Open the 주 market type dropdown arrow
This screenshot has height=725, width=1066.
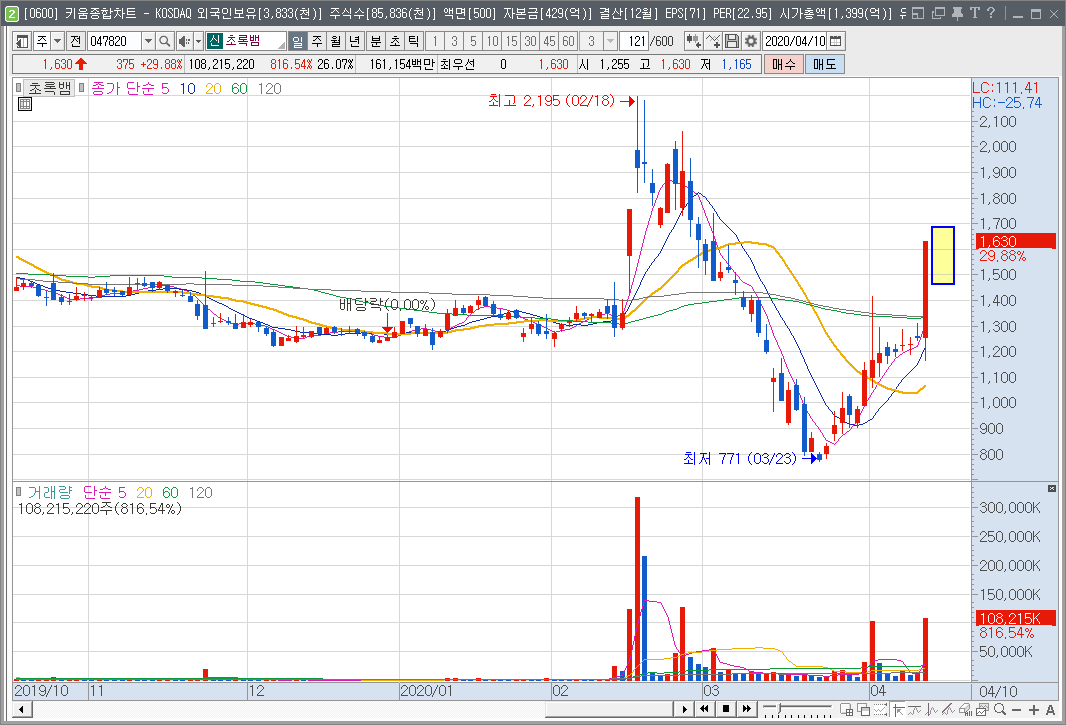click(x=58, y=41)
